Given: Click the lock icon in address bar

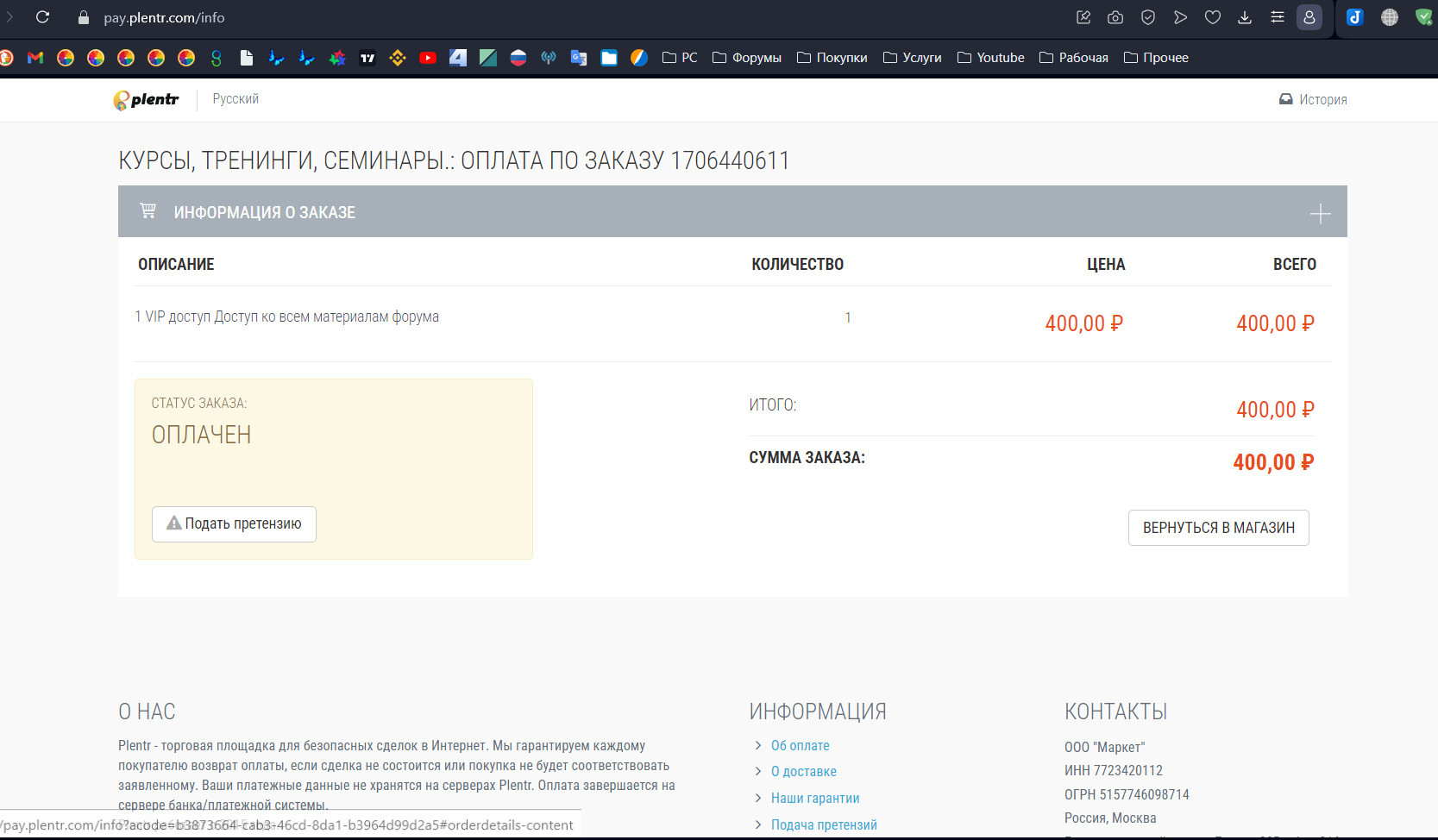Looking at the screenshot, I should coord(84,17).
